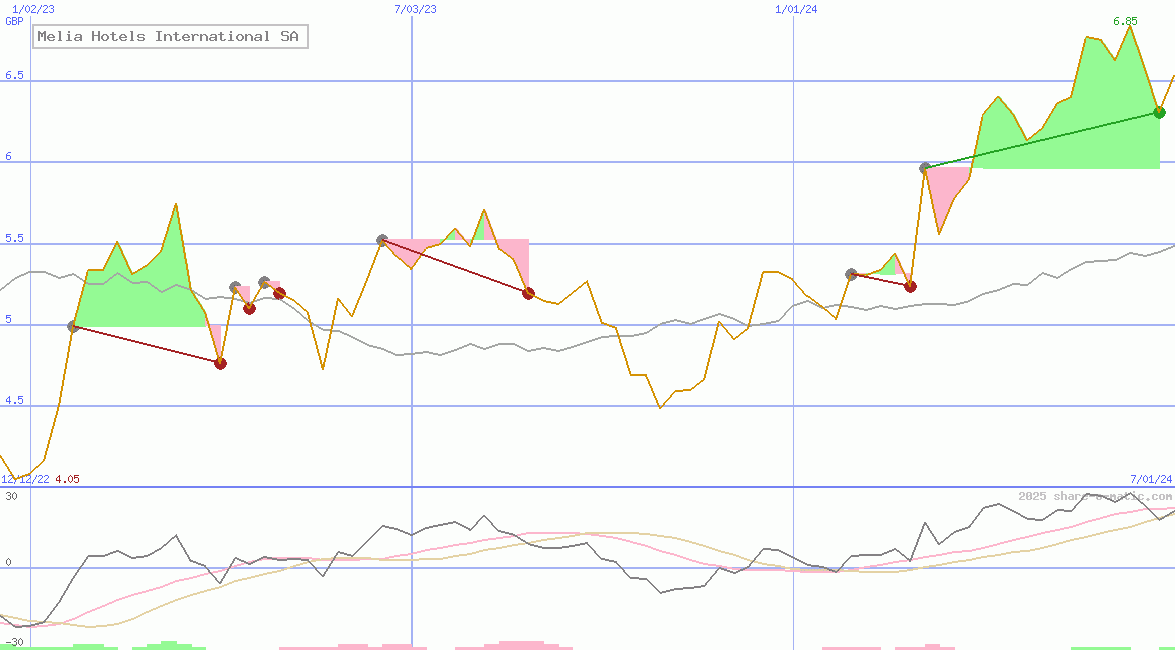
Task: Click the 6.5 price axis label
Action: point(14,76)
